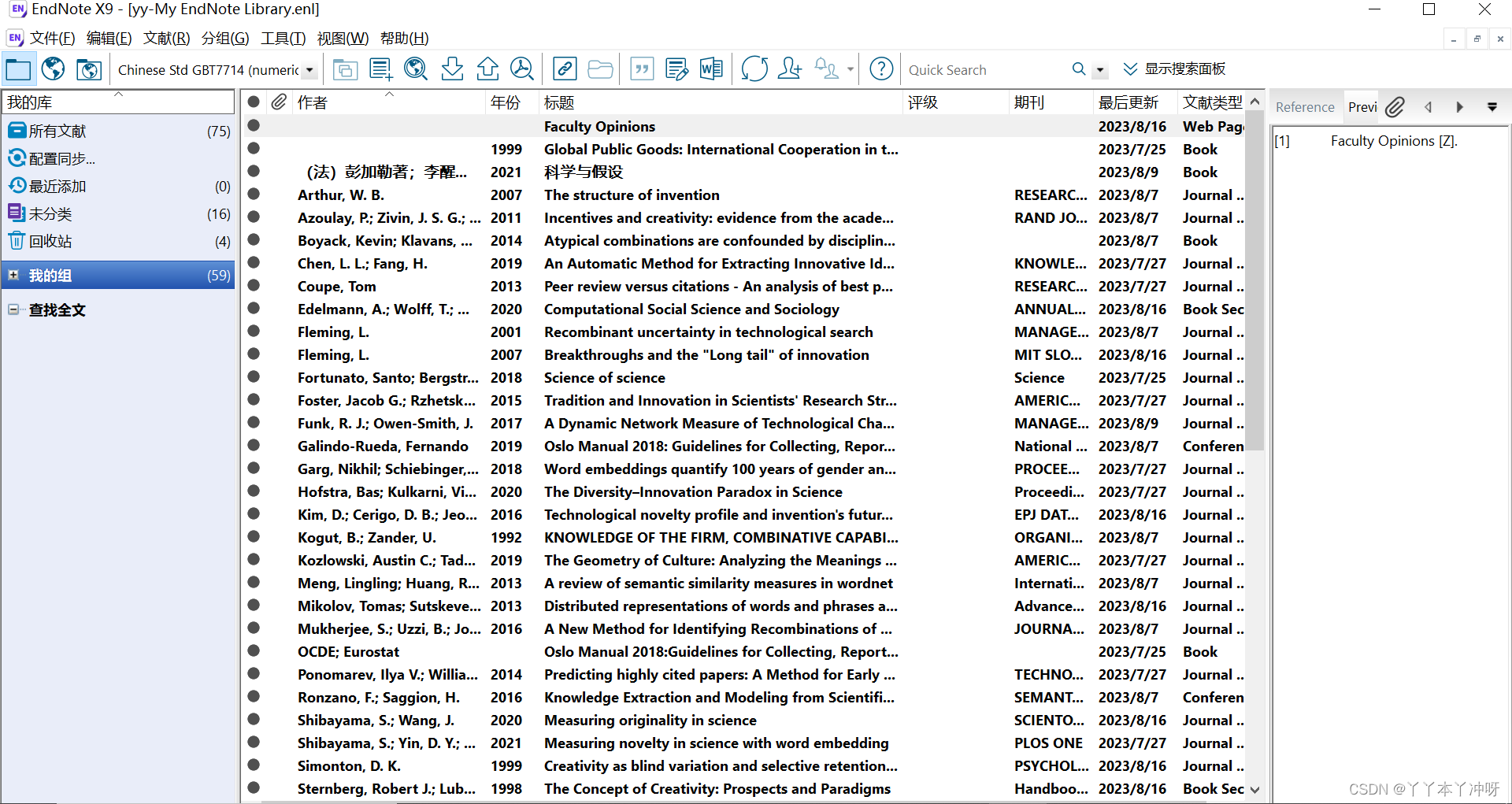Show next tab in preview pane
The image size is (1512, 804).
click(1459, 107)
